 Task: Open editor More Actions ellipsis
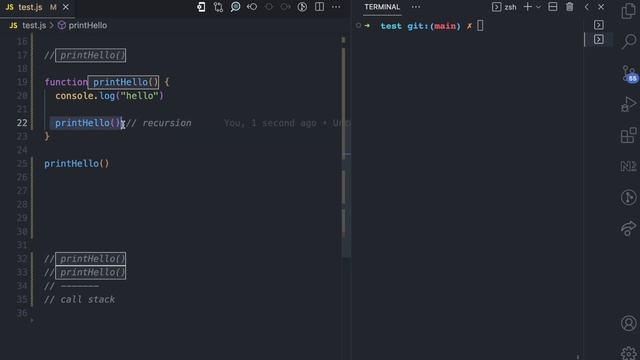point(336,7)
